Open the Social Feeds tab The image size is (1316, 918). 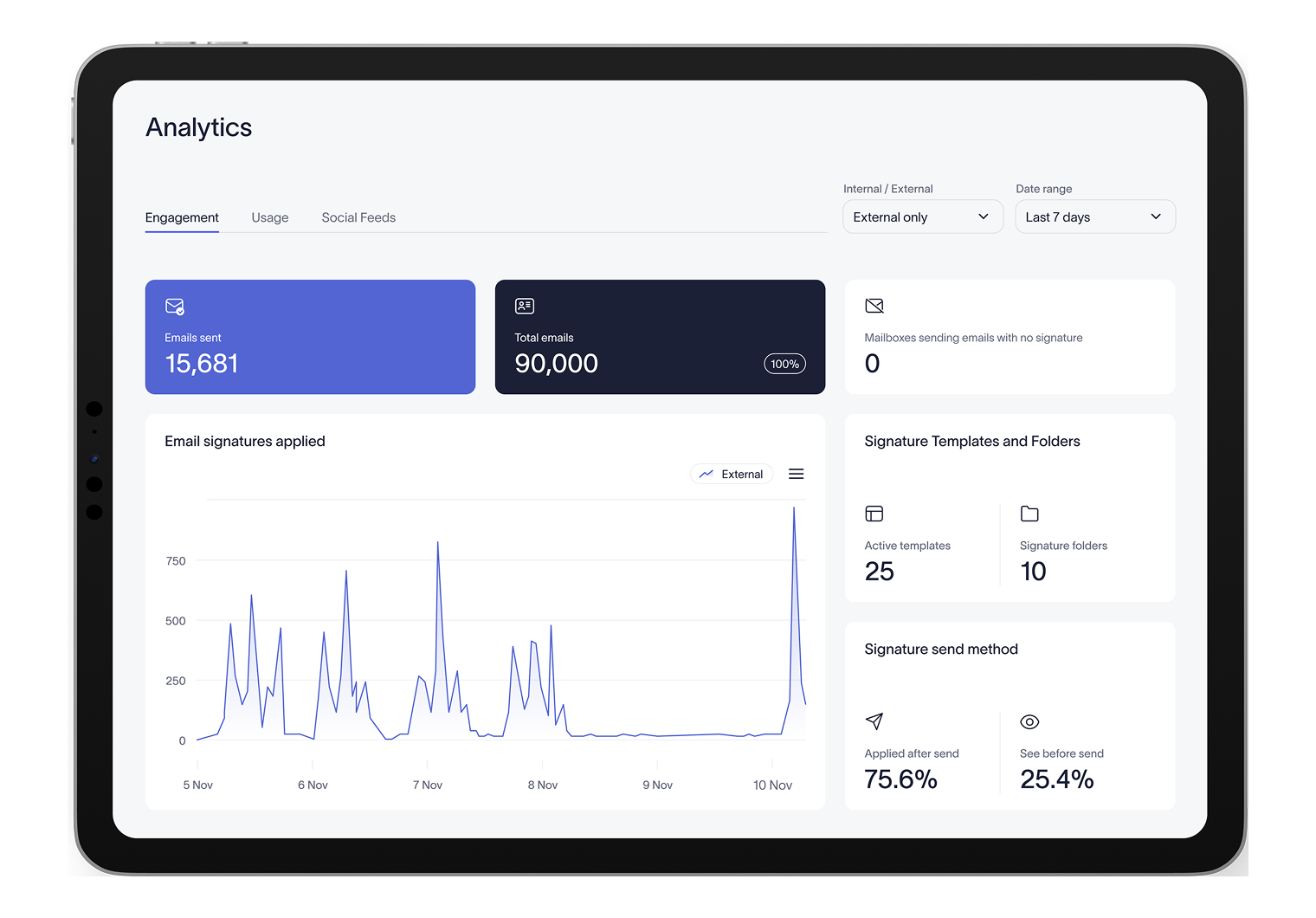(358, 217)
